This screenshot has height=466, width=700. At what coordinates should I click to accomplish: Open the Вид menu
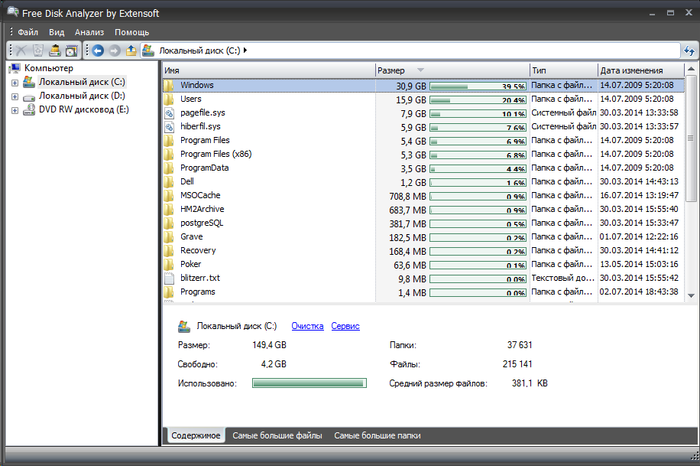click(x=57, y=32)
